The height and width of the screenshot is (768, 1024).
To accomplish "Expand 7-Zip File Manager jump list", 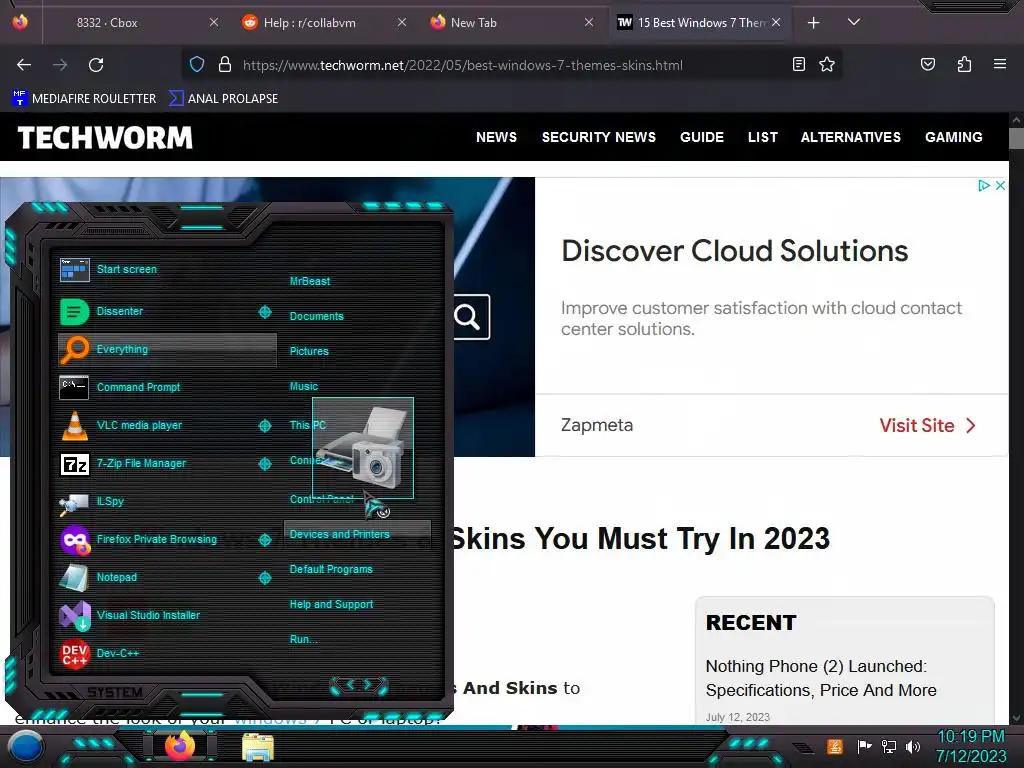I will click(x=265, y=464).
